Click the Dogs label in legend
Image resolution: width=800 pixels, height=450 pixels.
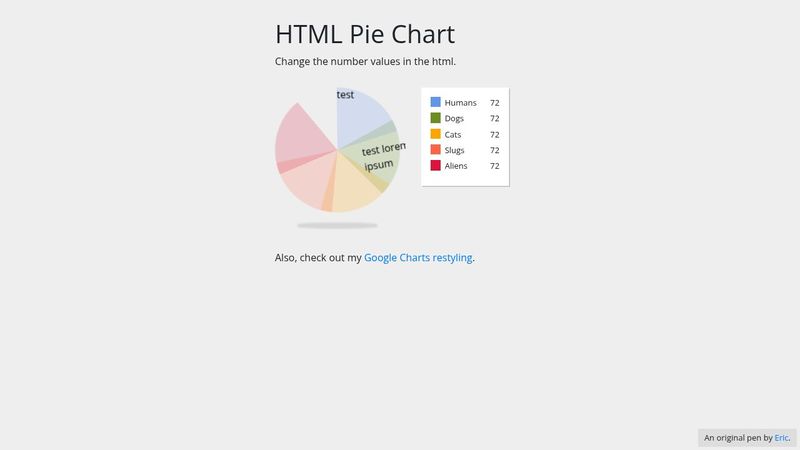point(454,118)
